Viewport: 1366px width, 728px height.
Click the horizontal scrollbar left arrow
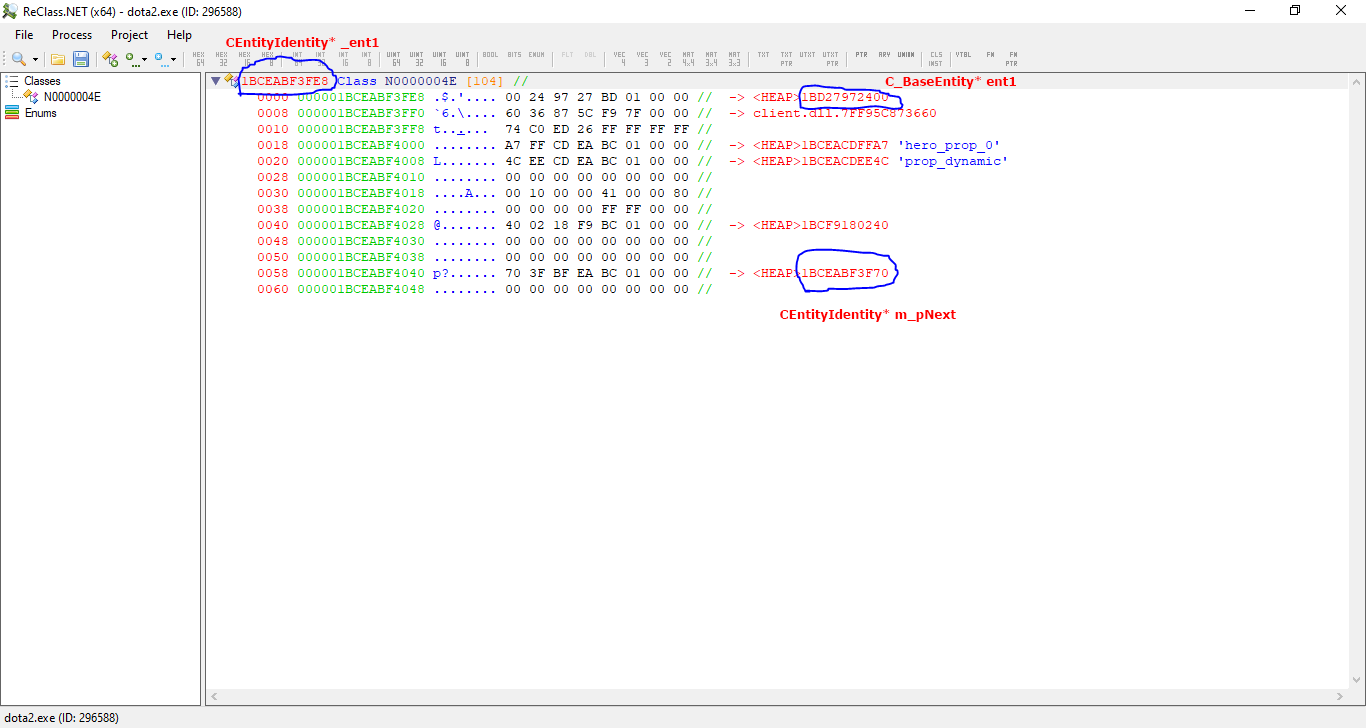[216, 697]
